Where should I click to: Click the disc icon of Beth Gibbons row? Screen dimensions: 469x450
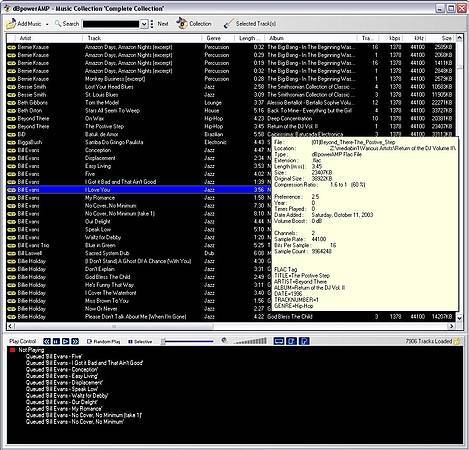(x=12, y=103)
